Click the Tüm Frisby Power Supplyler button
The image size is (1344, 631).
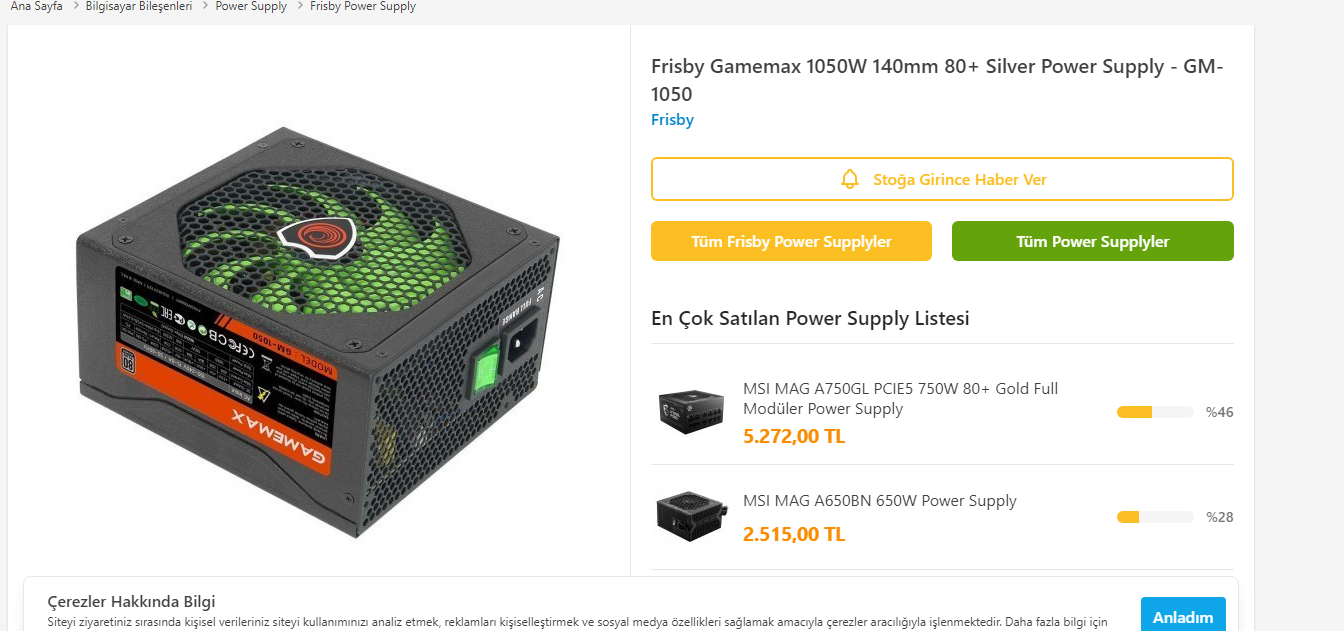tap(791, 242)
